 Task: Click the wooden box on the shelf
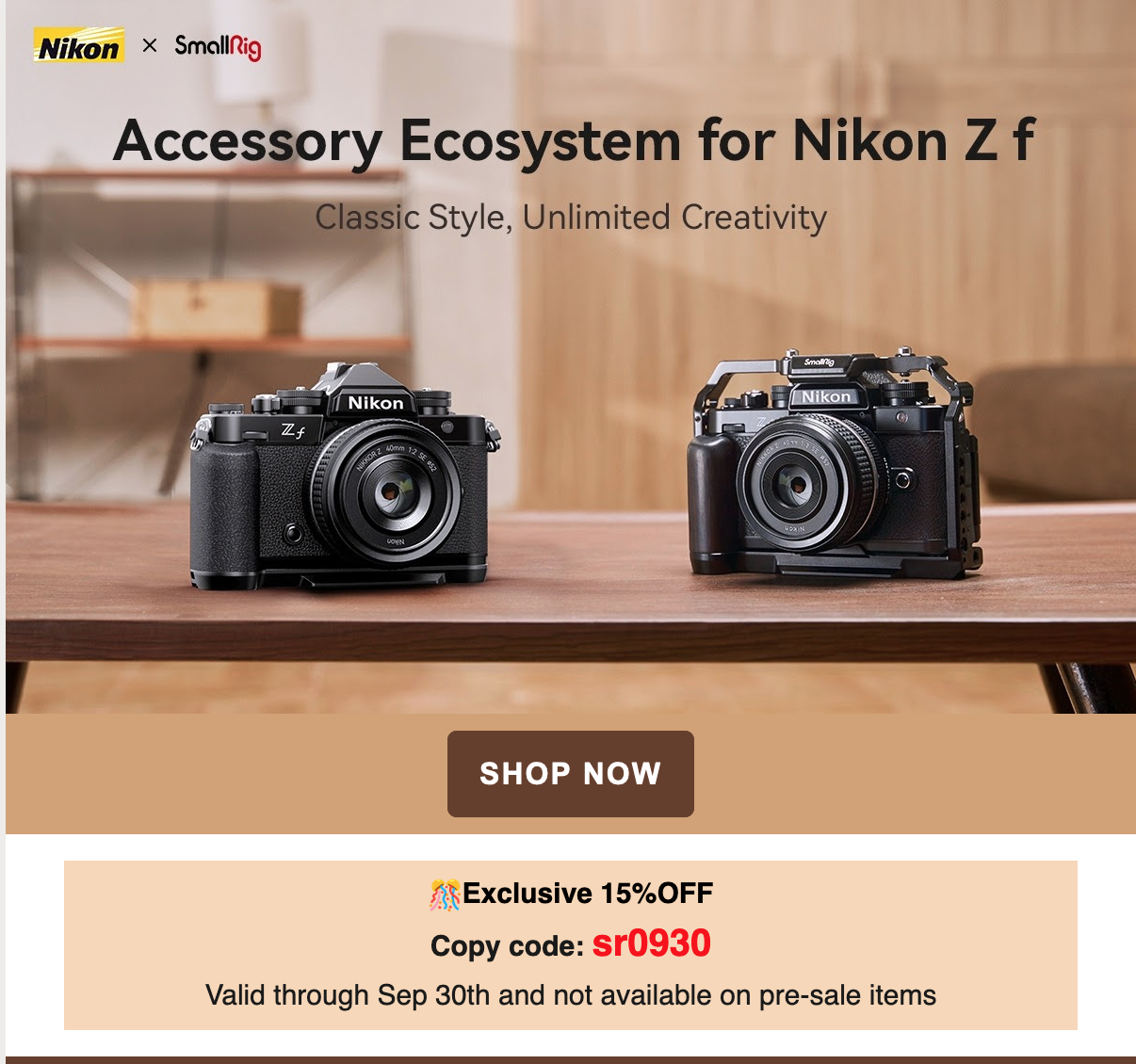click(217, 310)
